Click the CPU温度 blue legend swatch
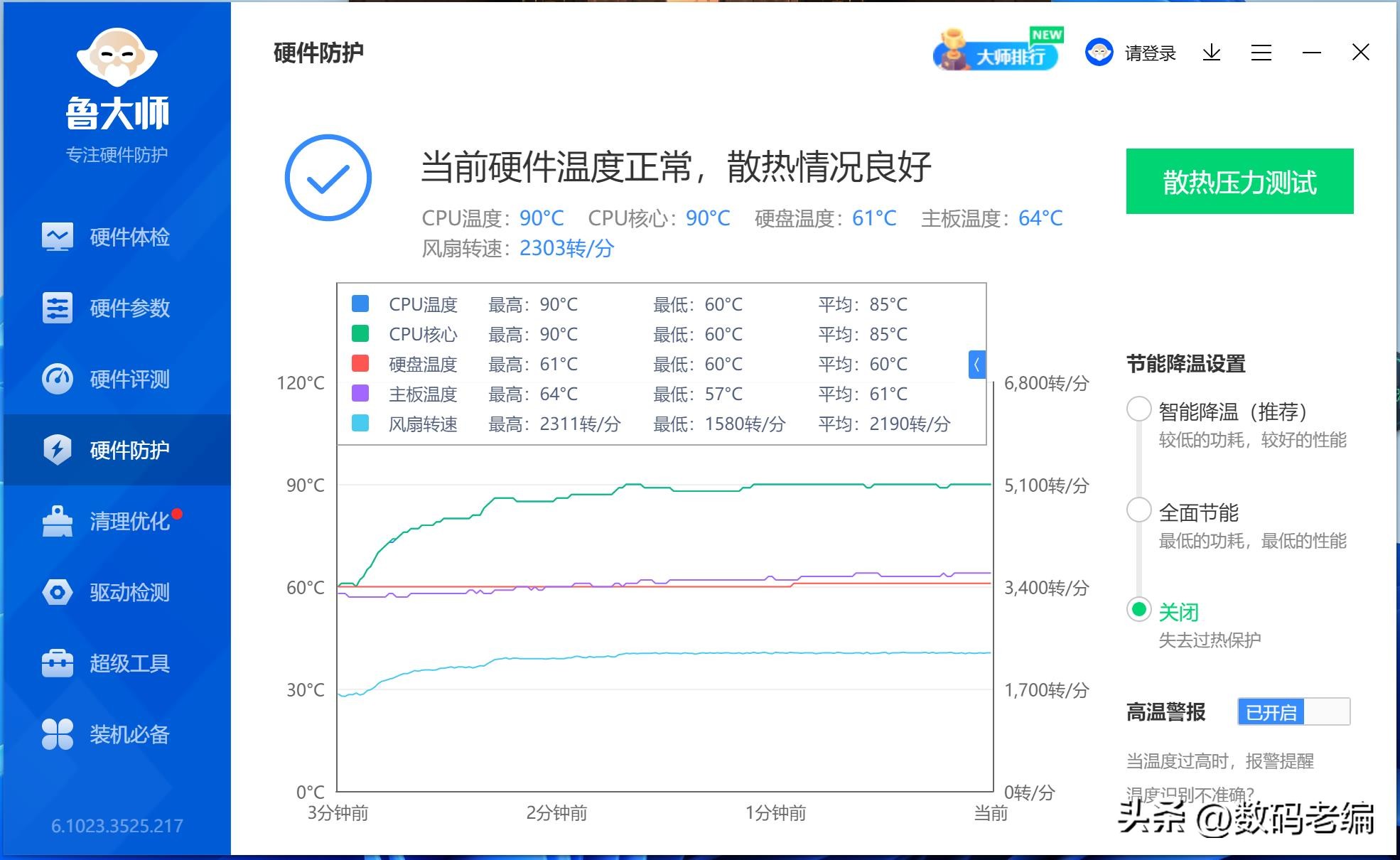Viewport: 1400px width, 860px height. click(362, 304)
